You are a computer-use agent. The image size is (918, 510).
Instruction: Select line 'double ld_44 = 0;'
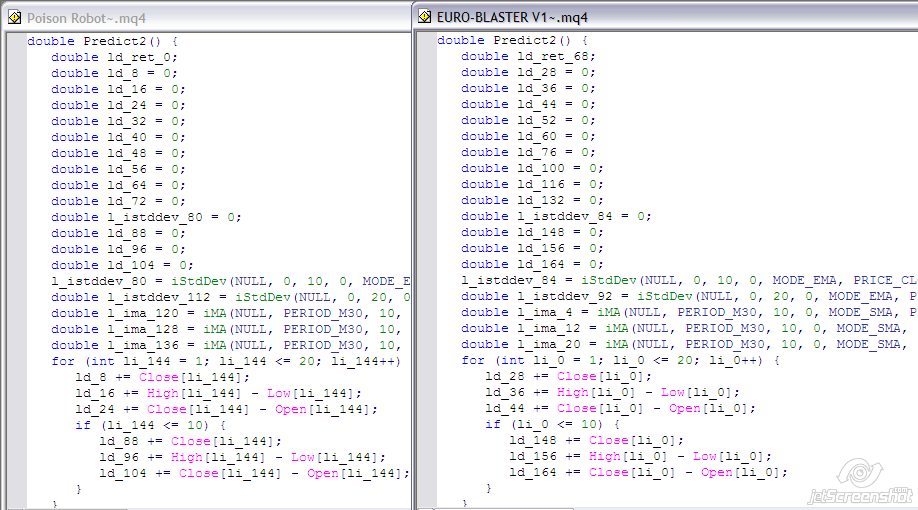528,104
